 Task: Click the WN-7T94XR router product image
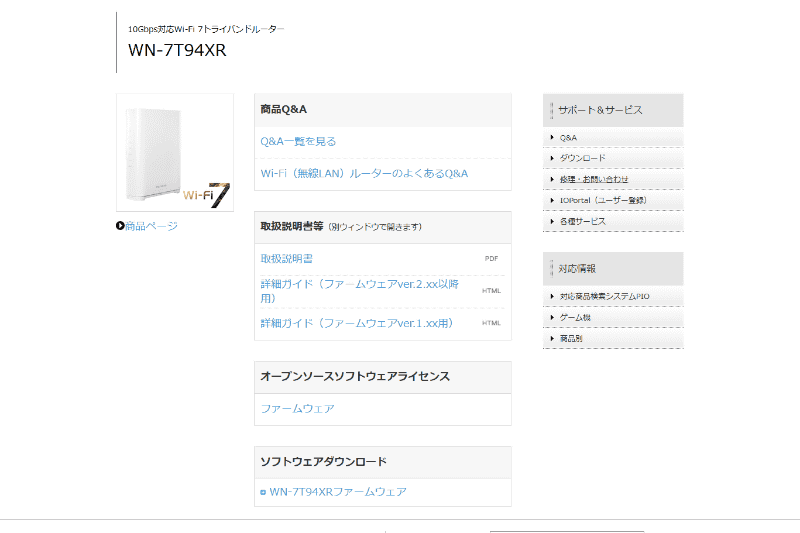pyautogui.click(x=175, y=153)
